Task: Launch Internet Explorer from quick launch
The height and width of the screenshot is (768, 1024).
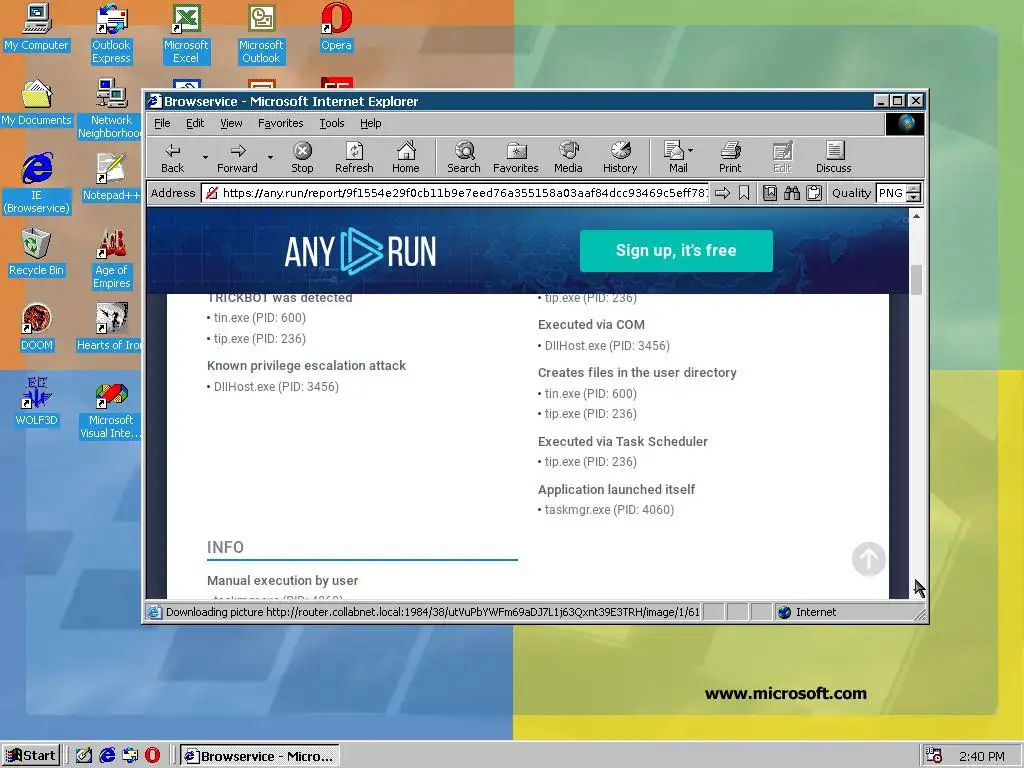Action: coord(107,756)
